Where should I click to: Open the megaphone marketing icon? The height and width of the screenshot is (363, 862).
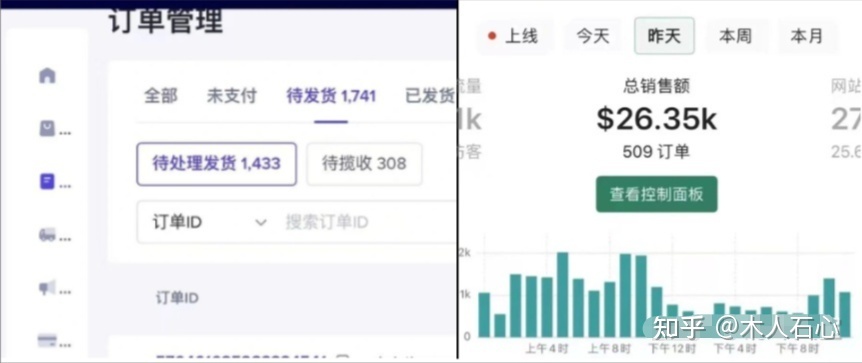point(47,287)
